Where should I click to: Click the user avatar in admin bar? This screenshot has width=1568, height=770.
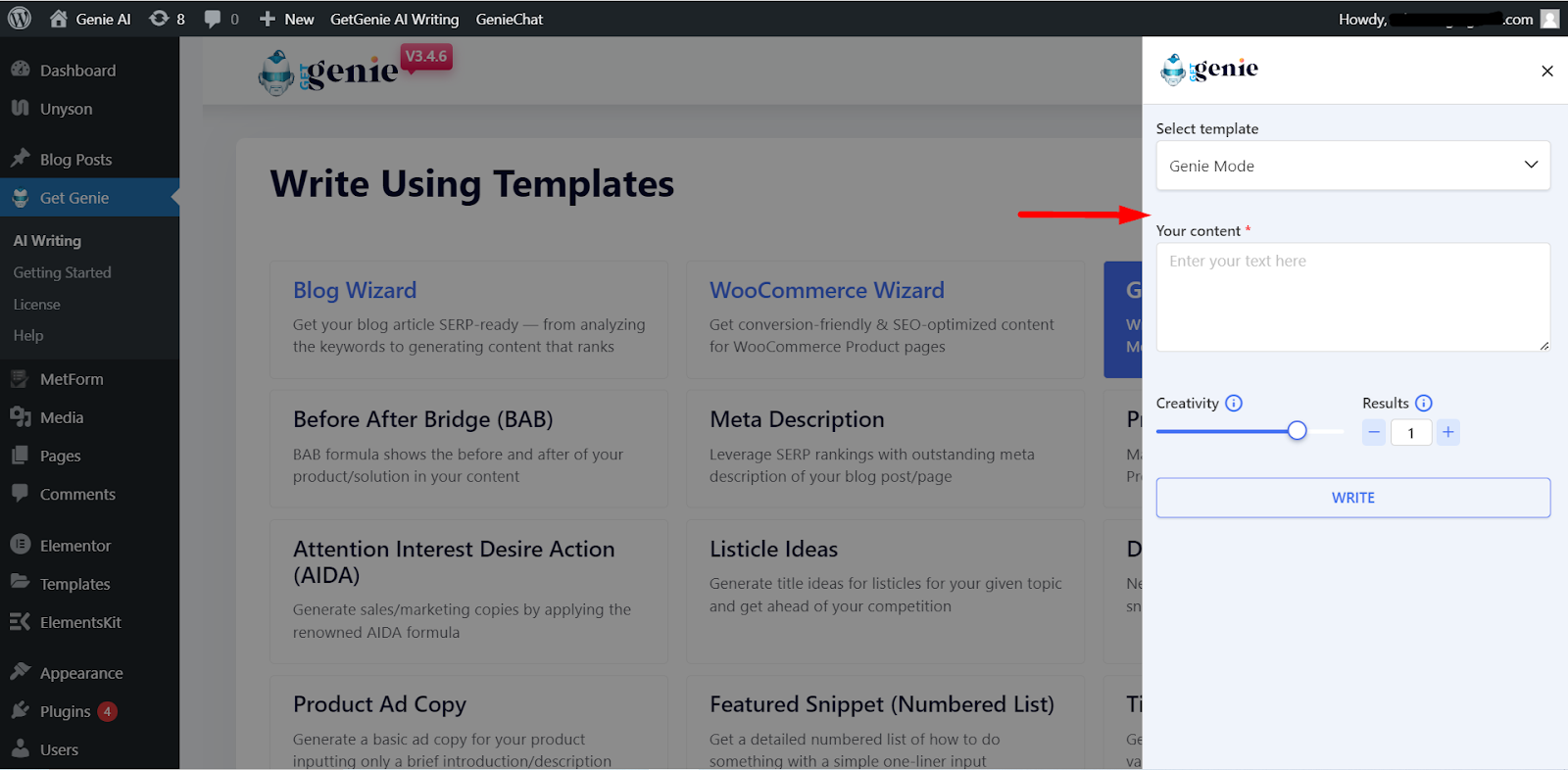(1549, 19)
